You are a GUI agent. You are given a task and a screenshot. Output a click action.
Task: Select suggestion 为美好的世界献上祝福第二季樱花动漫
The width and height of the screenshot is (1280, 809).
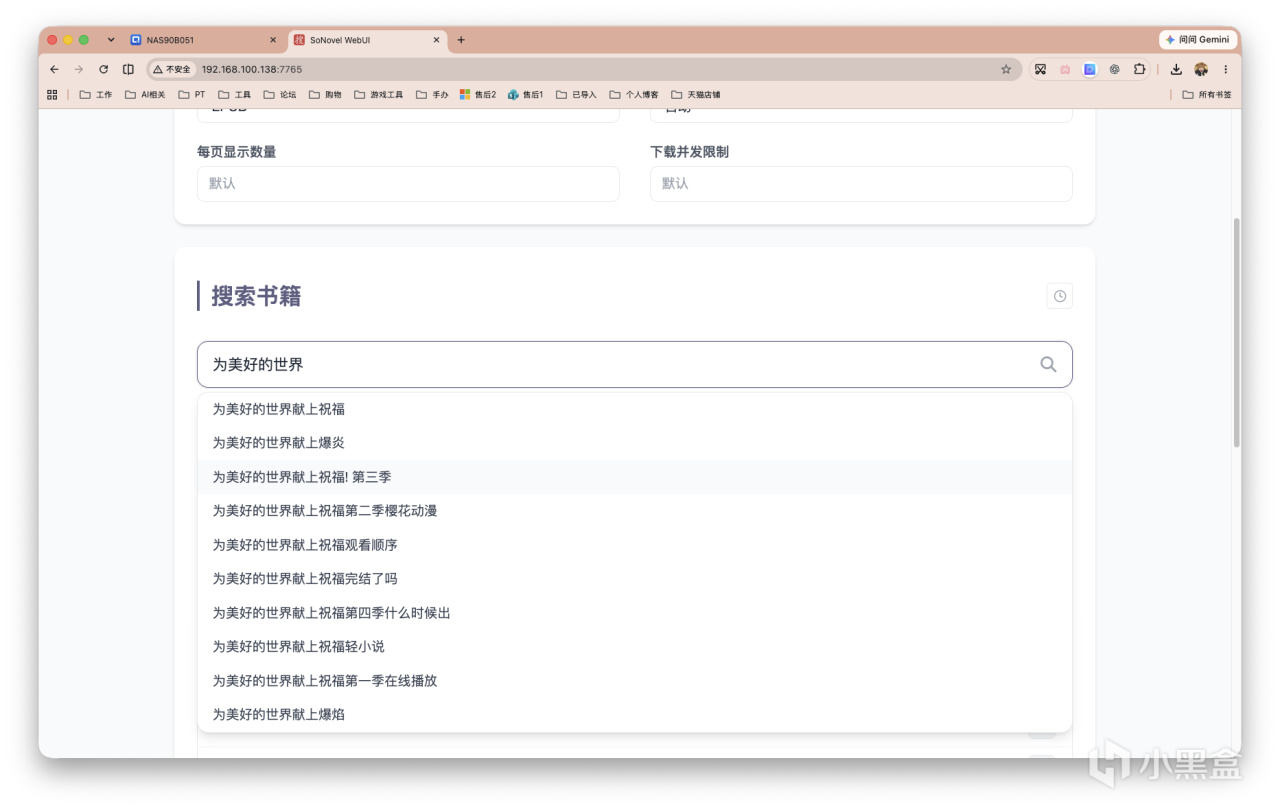coord(634,511)
